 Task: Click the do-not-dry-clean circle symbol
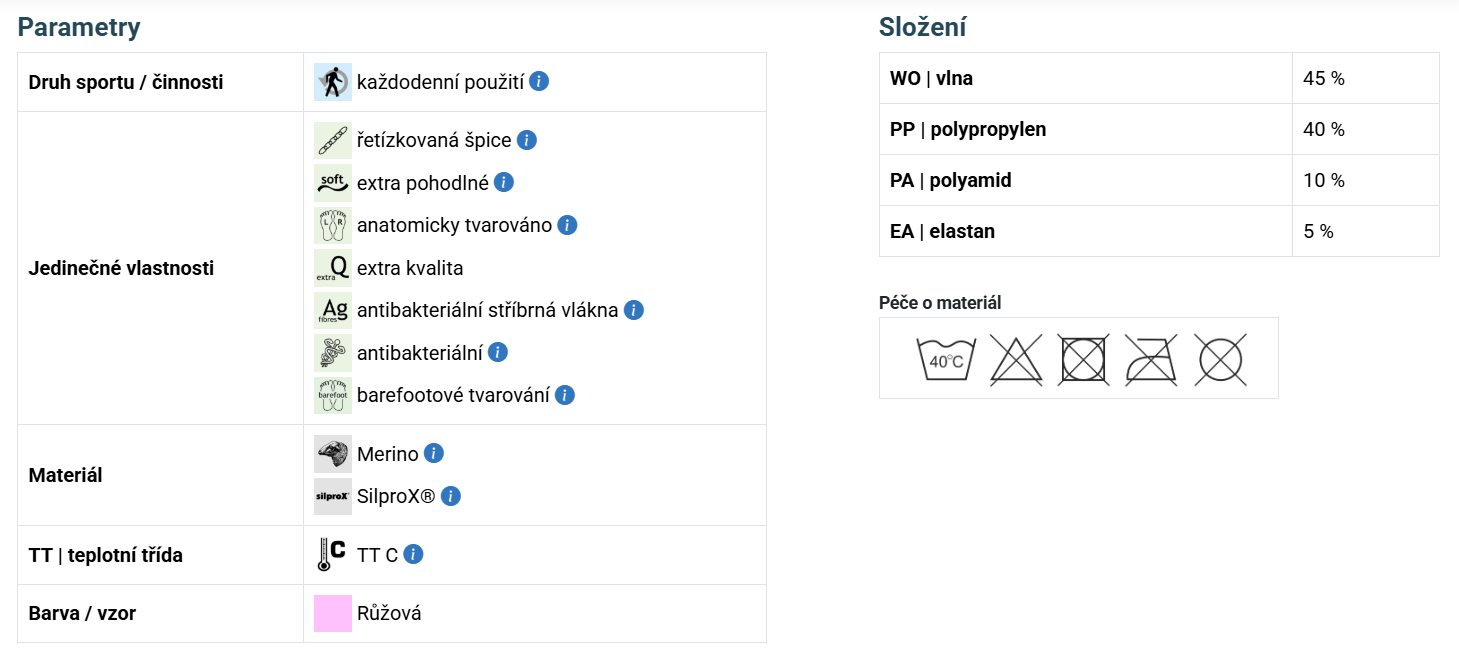(x=1220, y=359)
